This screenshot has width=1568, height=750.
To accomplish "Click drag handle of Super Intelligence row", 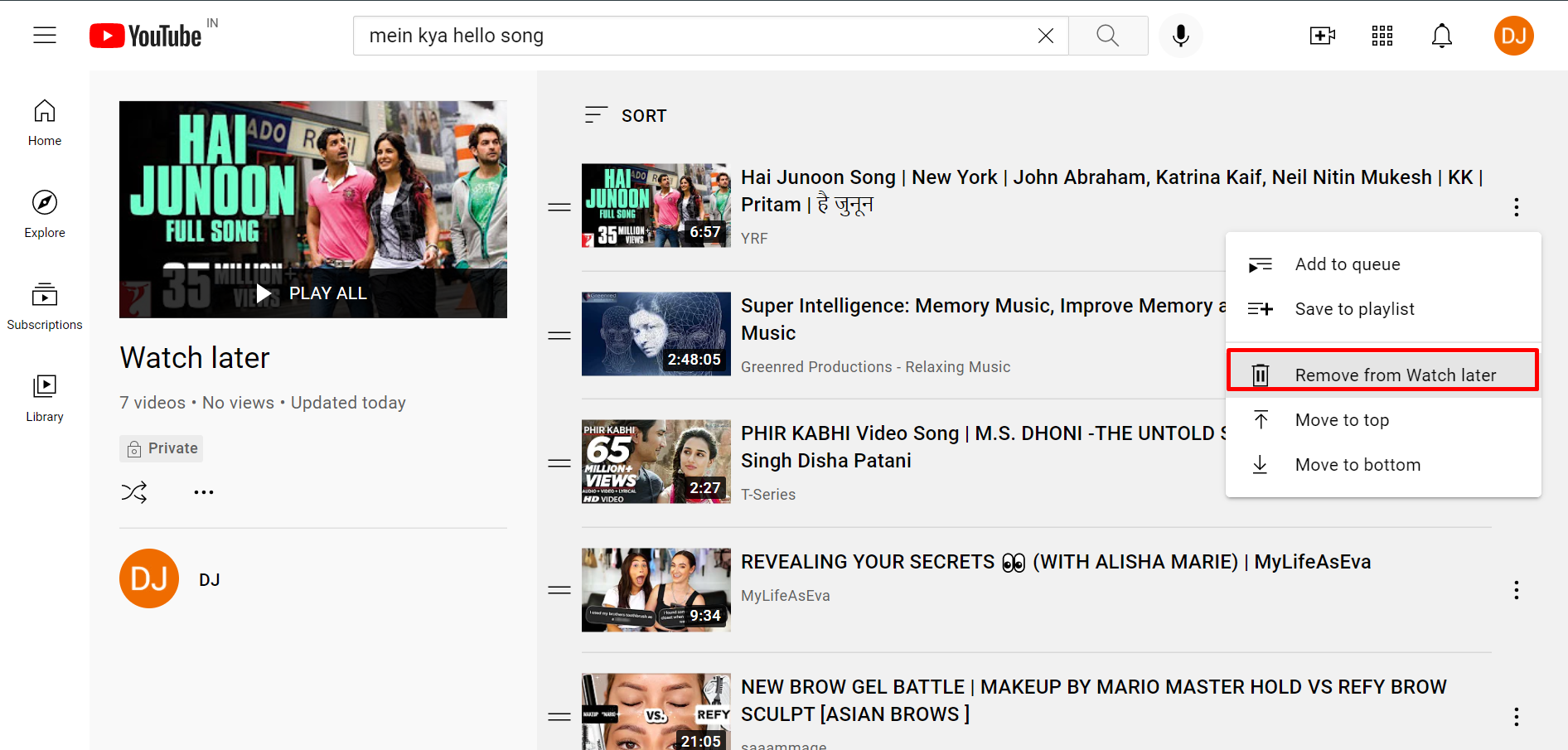I will (x=559, y=336).
